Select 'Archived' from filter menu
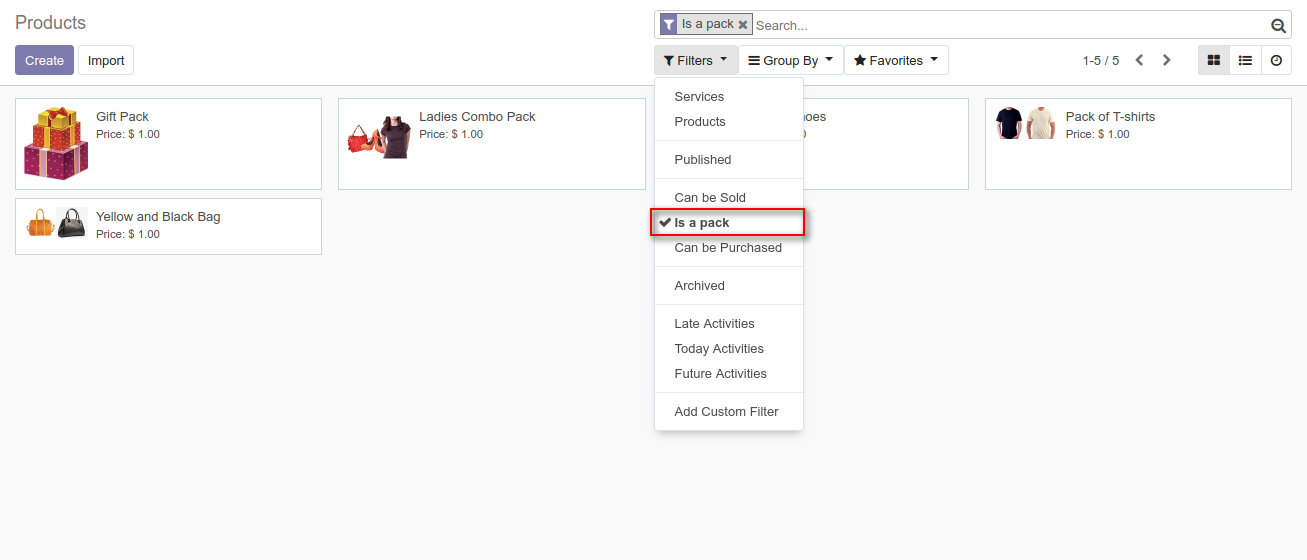 point(699,286)
